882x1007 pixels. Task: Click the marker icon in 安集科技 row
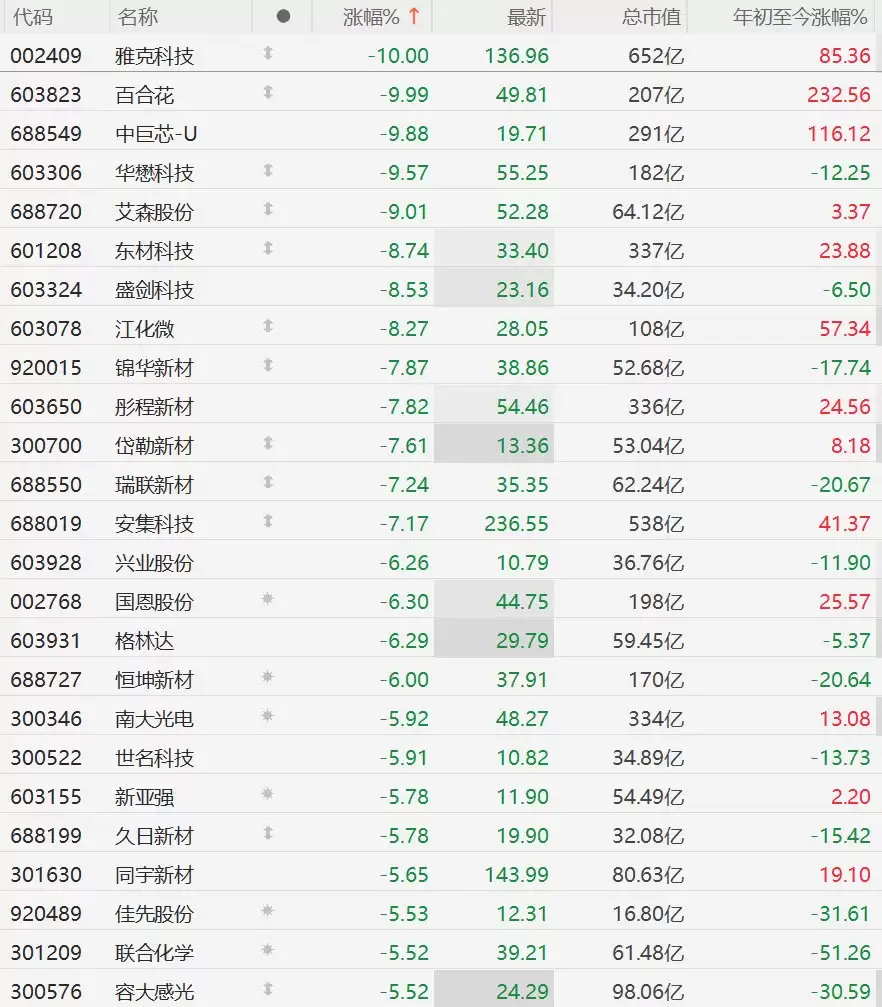(x=268, y=521)
